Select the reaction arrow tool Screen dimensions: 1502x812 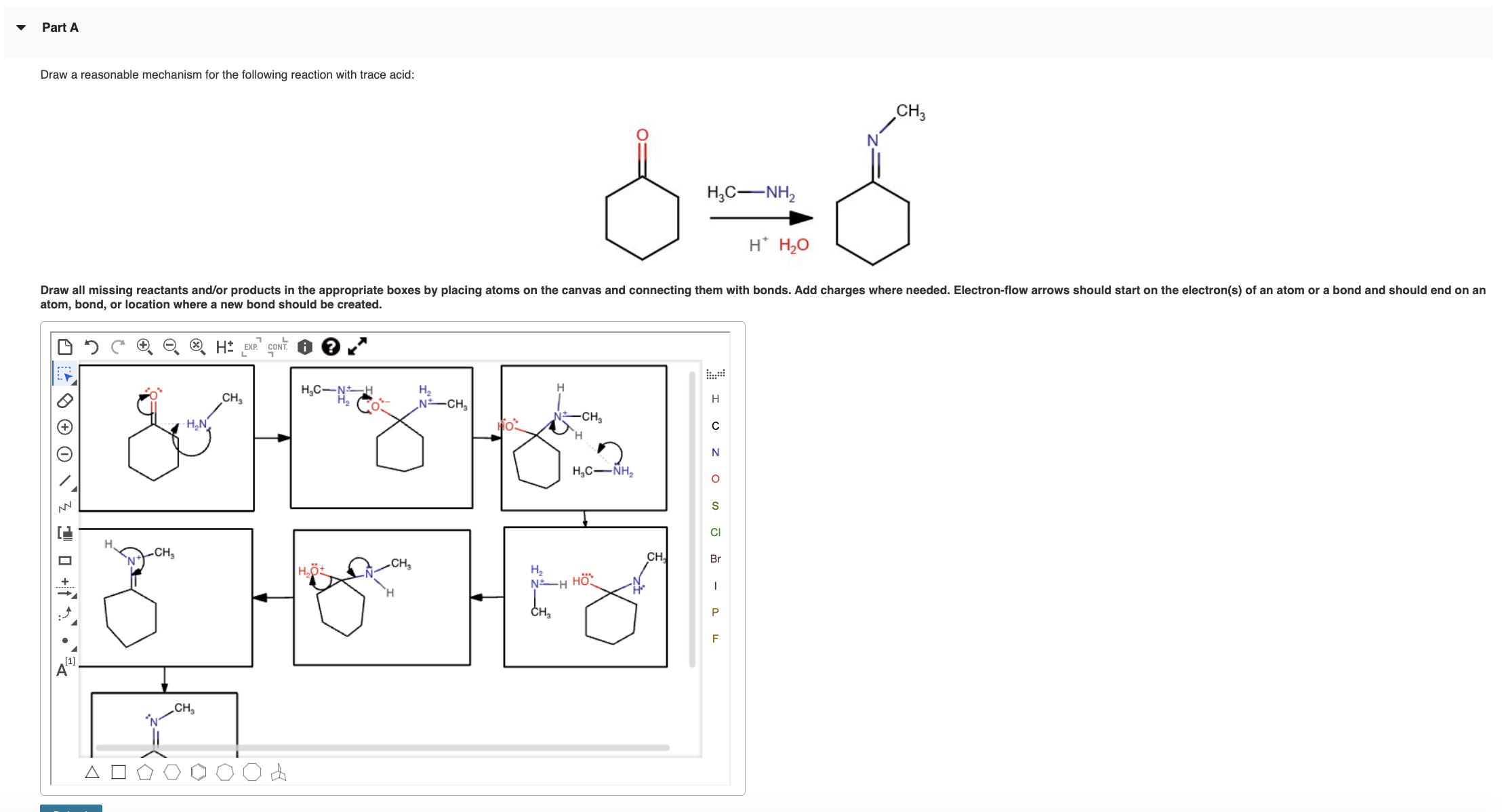click(x=64, y=586)
